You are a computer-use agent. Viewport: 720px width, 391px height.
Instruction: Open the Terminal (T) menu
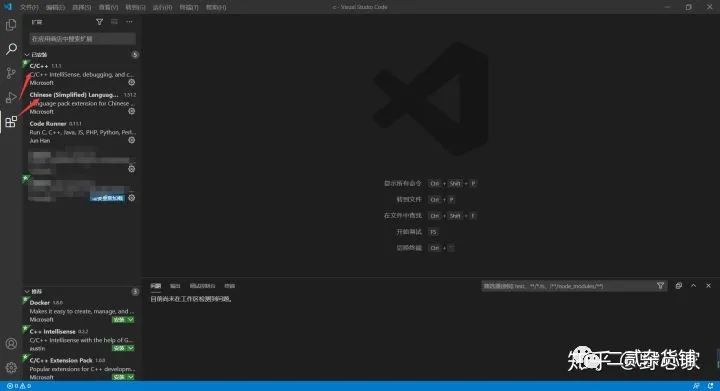pyautogui.click(x=189, y=7)
